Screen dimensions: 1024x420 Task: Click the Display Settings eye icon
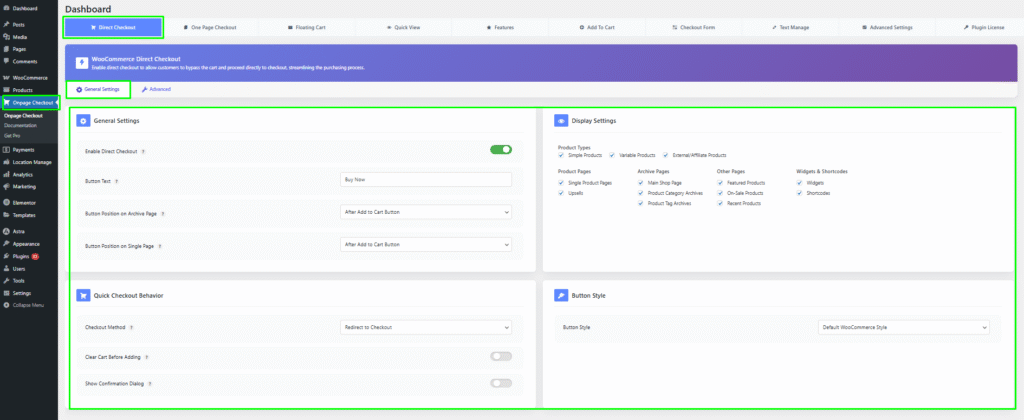coord(561,121)
